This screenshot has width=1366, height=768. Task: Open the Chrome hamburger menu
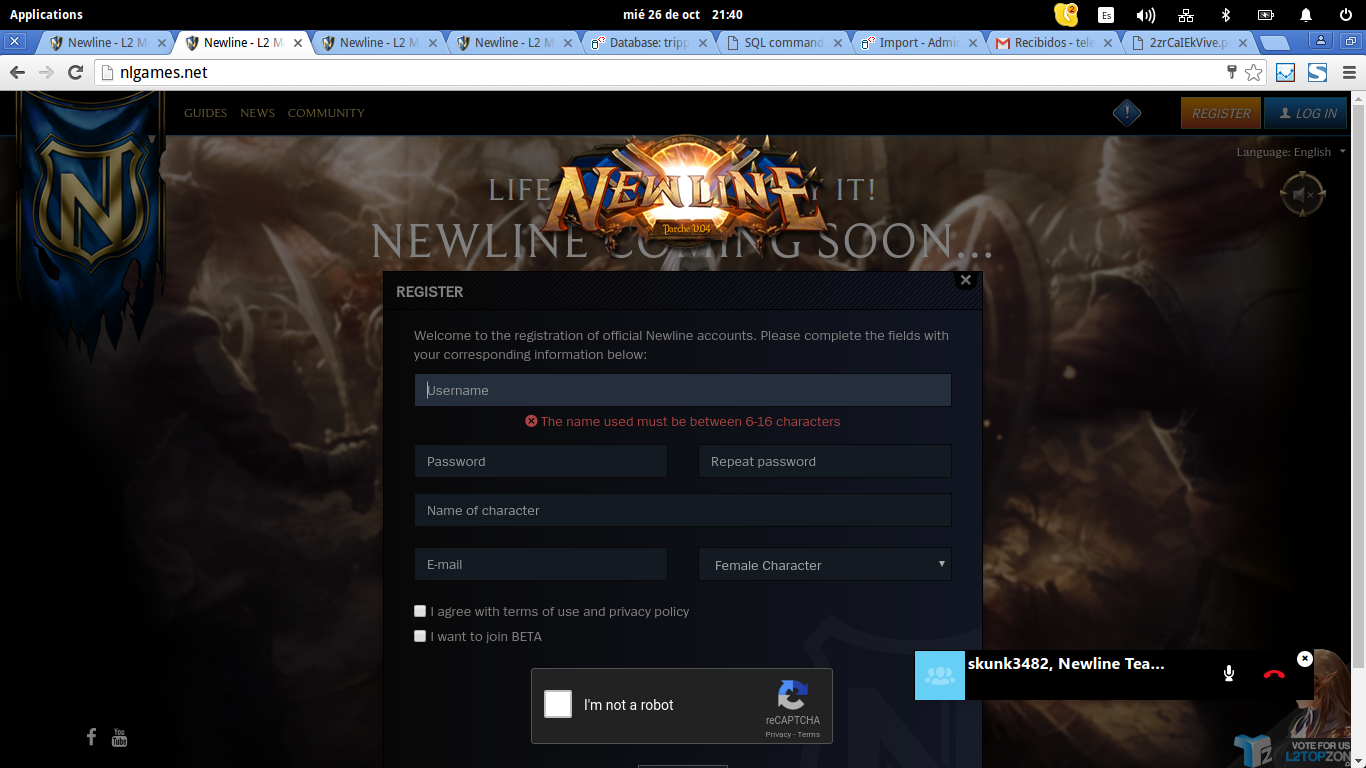(1349, 72)
